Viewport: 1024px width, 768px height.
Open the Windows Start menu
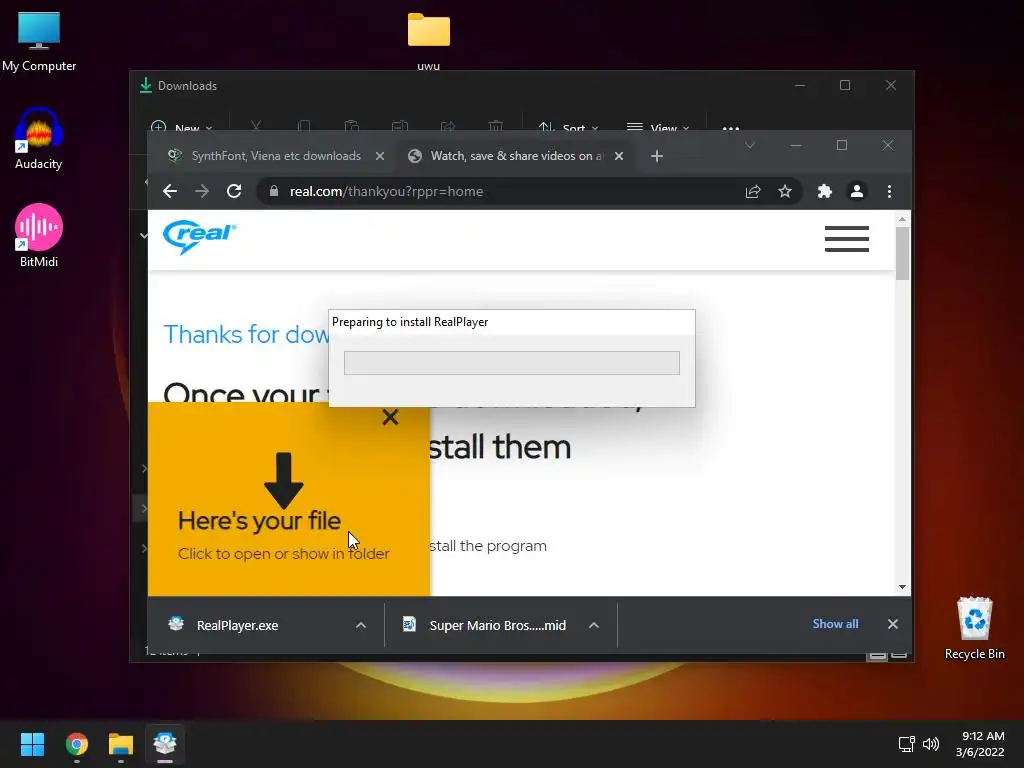(x=32, y=744)
